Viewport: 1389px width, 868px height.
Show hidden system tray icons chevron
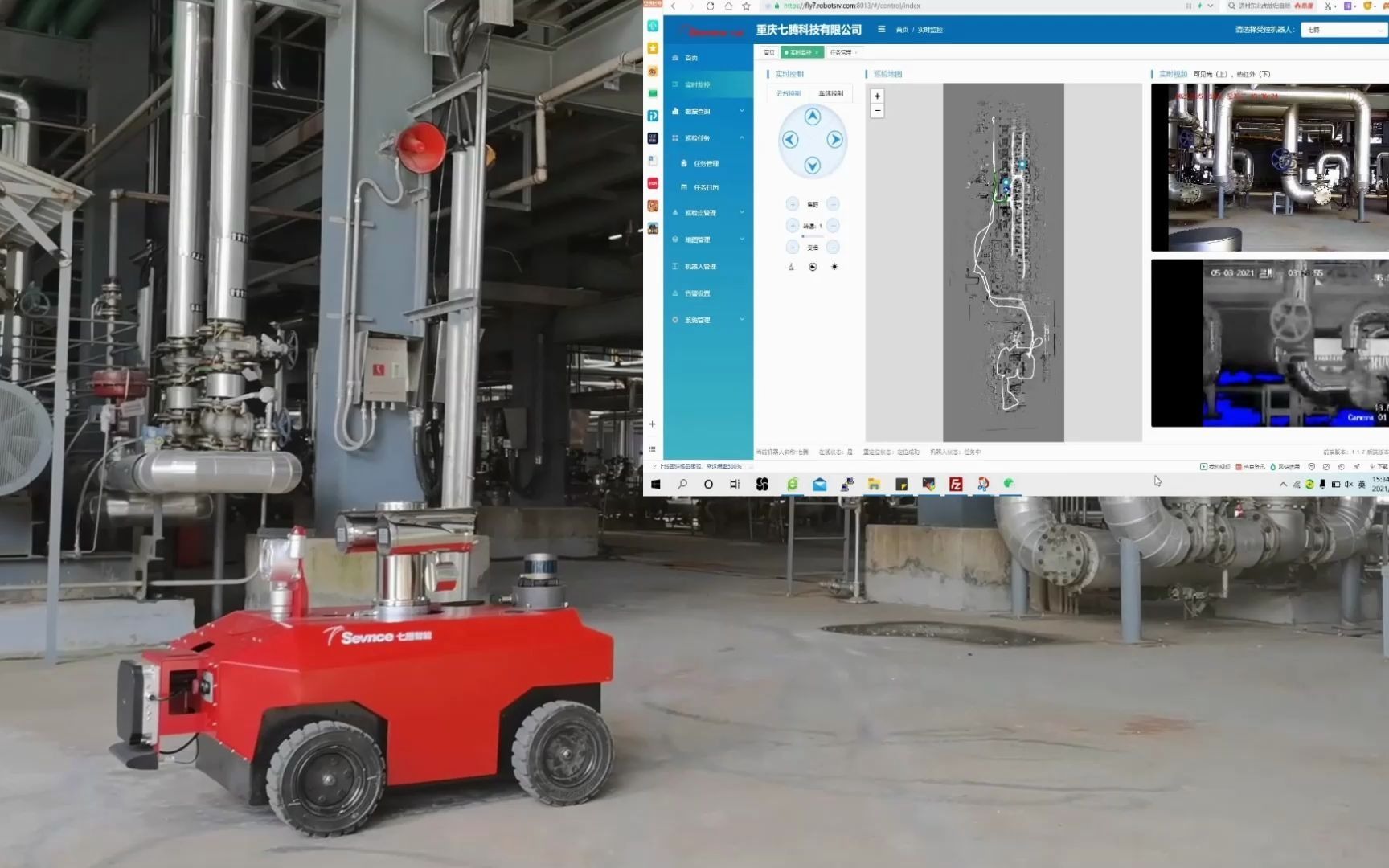[1283, 485]
